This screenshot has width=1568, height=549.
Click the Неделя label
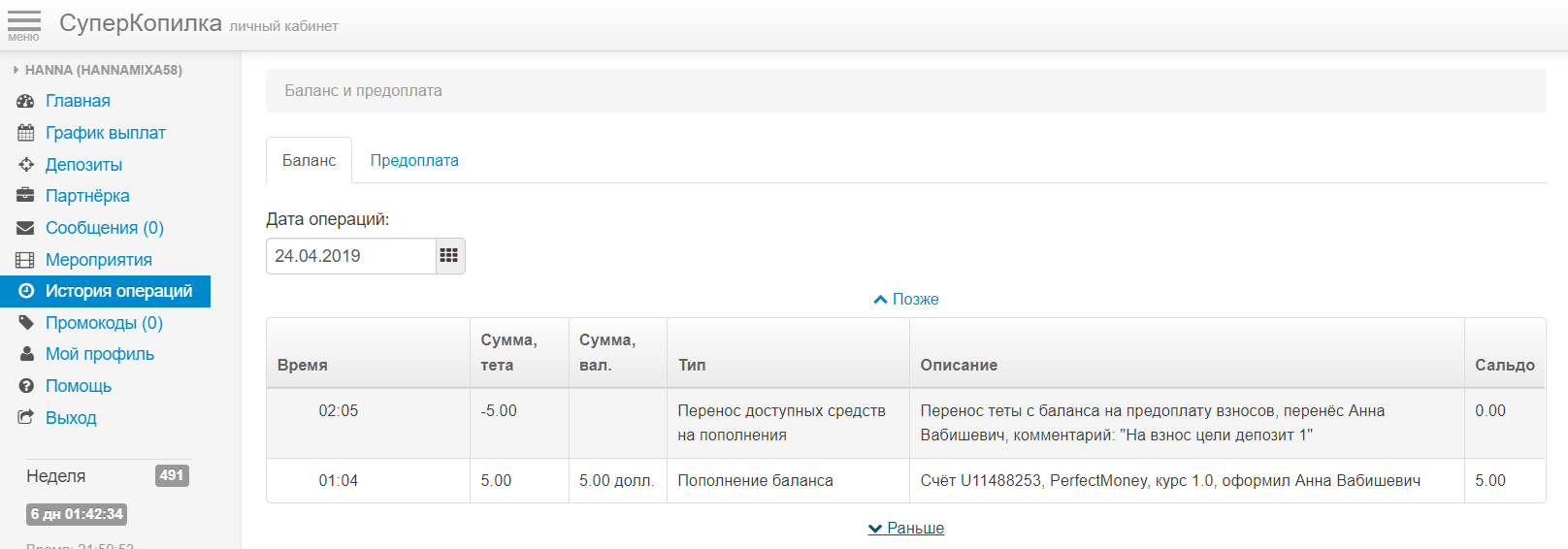click(56, 476)
